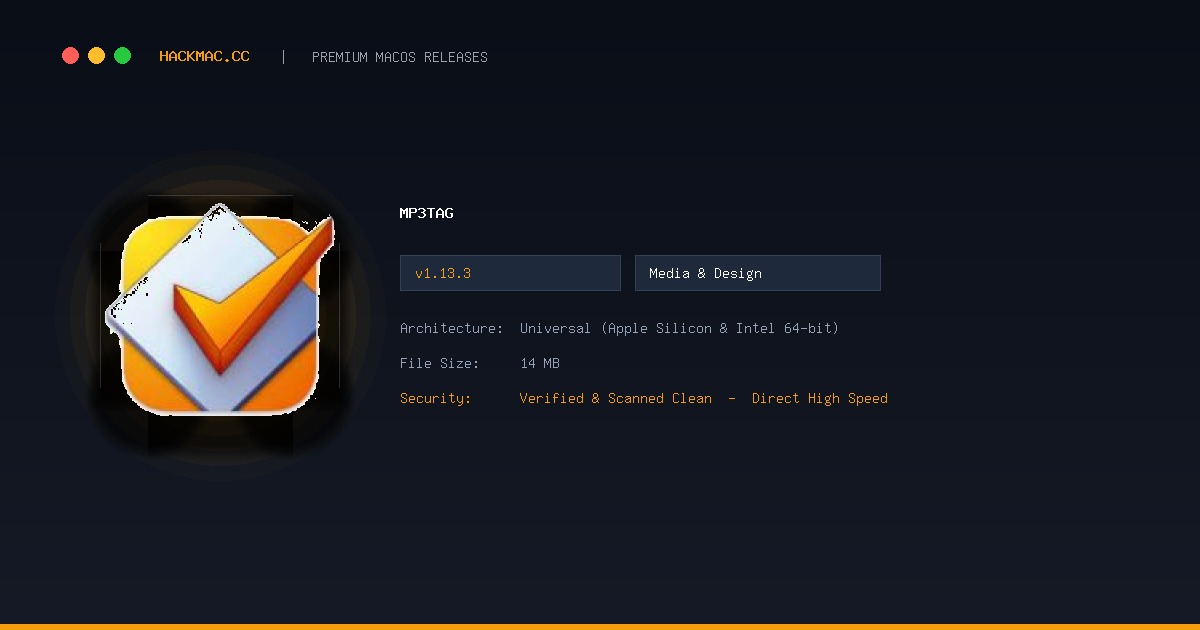Click the Direct High Speed text

(820, 398)
